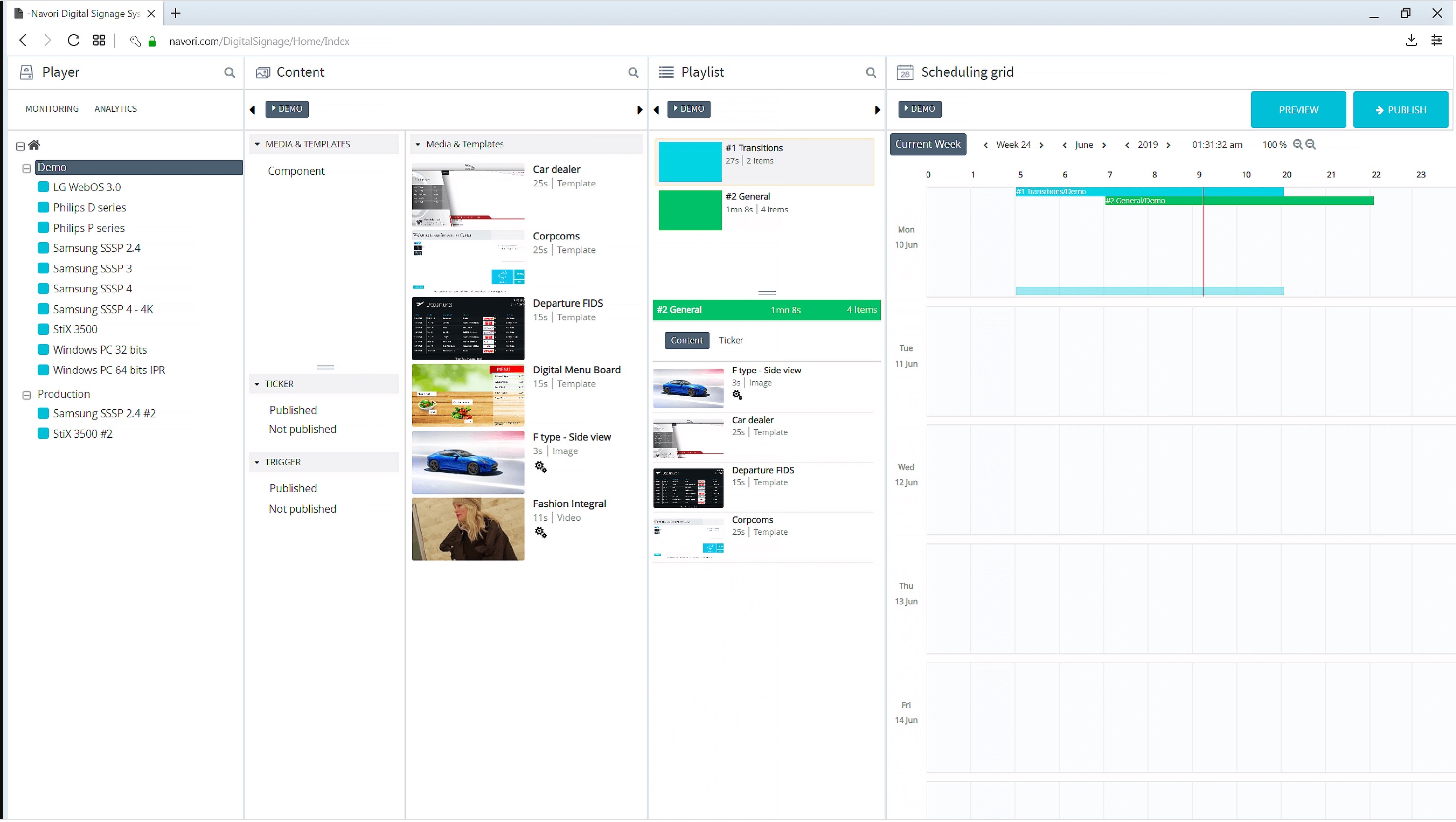
Task: Toggle the Samsung SSSP 3 player square
Action: click(43, 268)
